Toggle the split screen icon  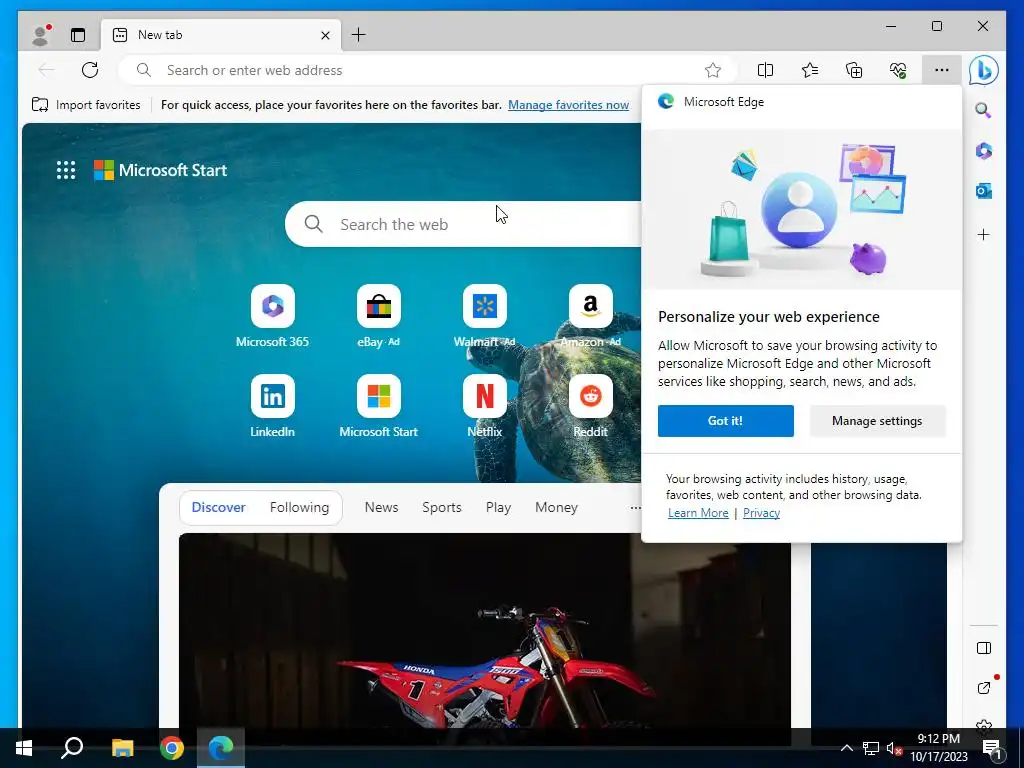click(765, 70)
